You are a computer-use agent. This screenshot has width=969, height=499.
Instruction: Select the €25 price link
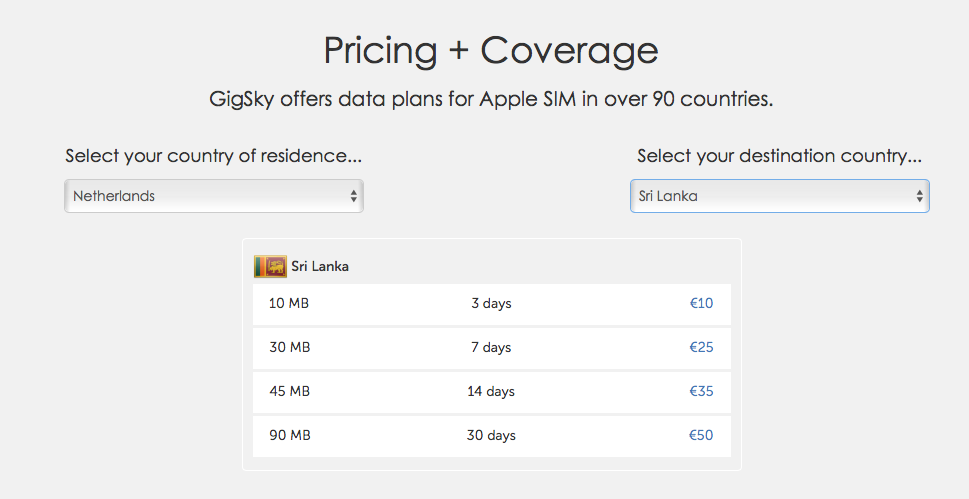click(x=701, y=347)
